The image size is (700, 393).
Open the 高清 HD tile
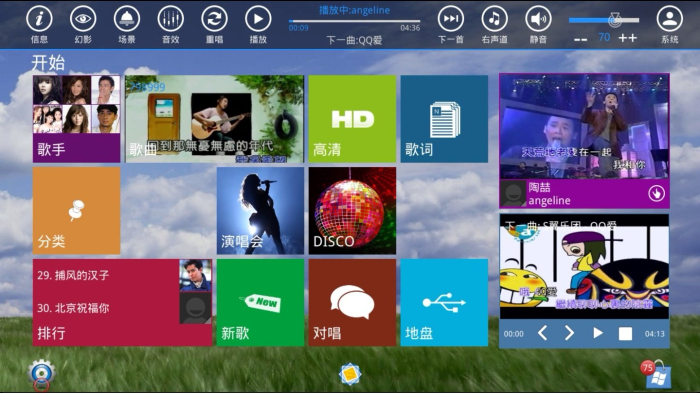pyautogui.click(x=352, y=119)
